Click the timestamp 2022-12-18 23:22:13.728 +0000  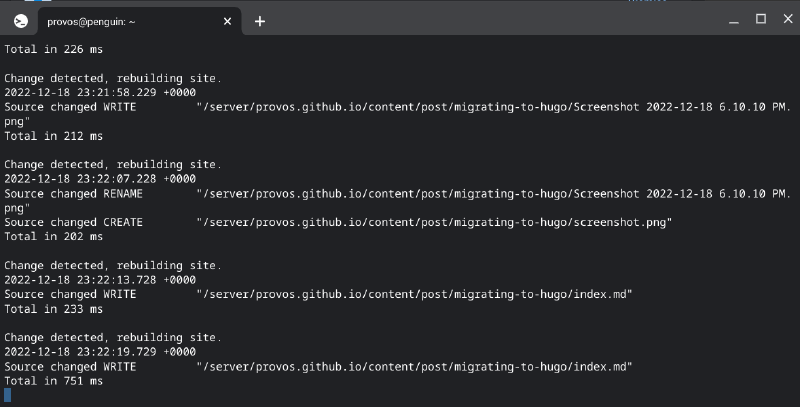[x=100, y=280]
